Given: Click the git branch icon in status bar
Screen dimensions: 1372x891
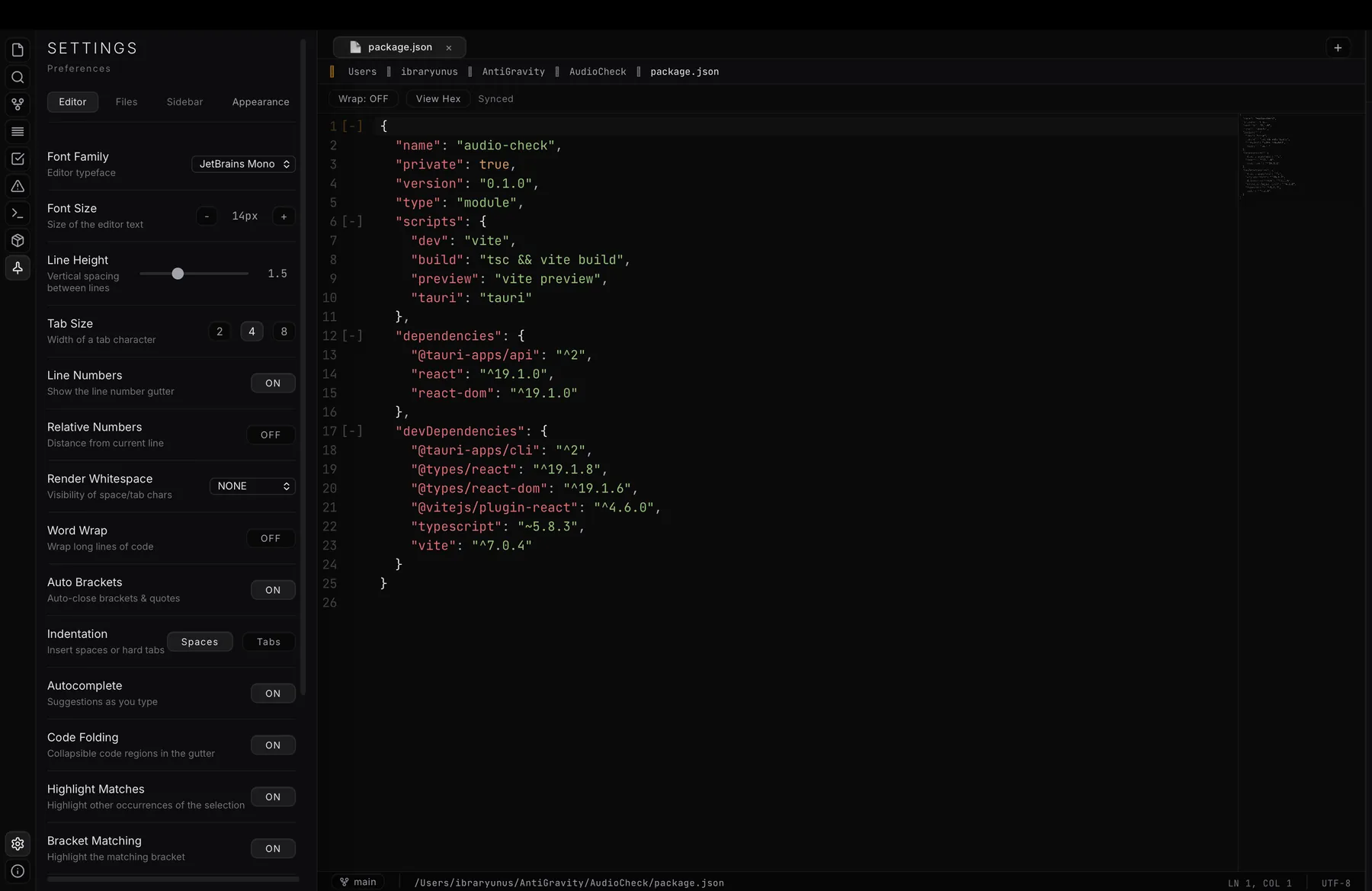Looking at the screenshot, I should coord(345,882).
